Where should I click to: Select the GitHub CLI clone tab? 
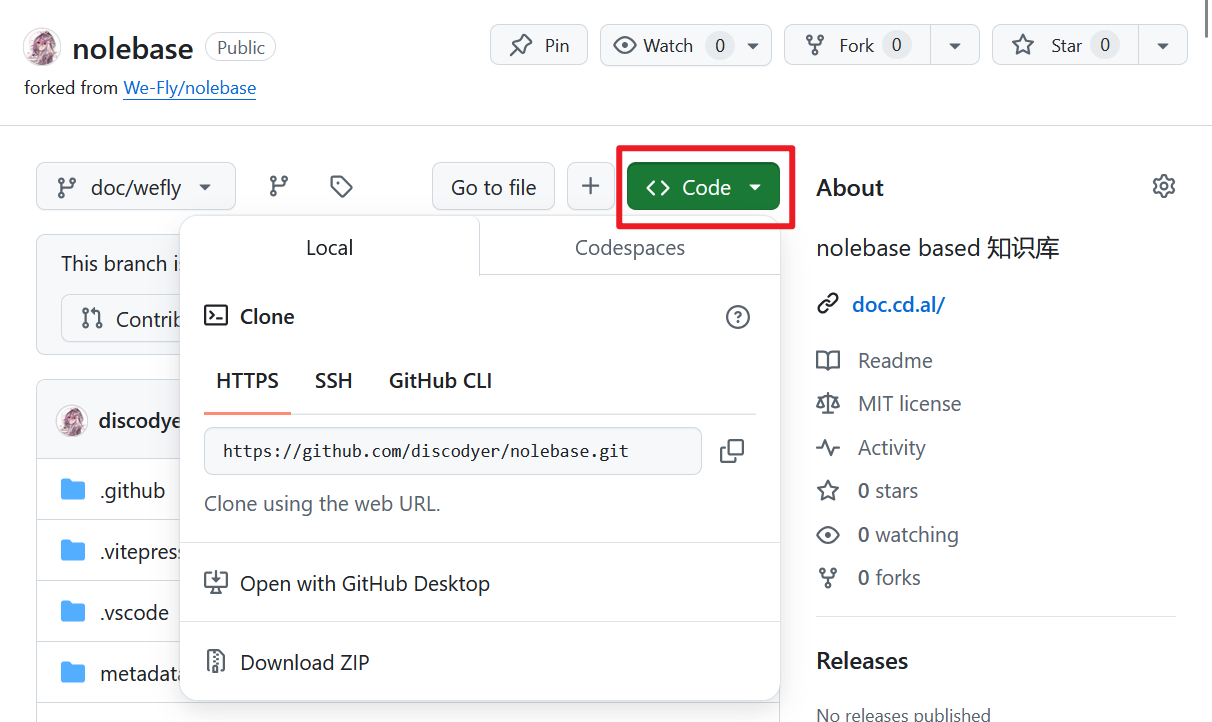440,381
